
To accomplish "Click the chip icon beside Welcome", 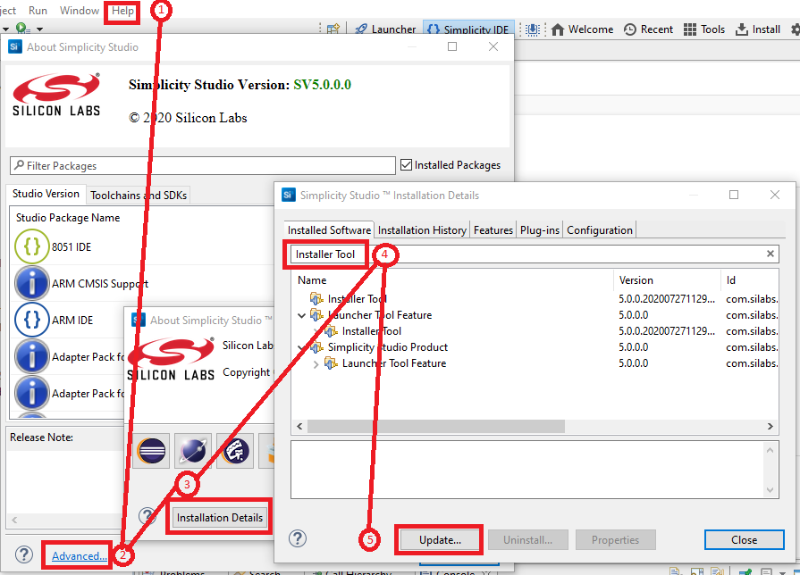I will (532, 30).
